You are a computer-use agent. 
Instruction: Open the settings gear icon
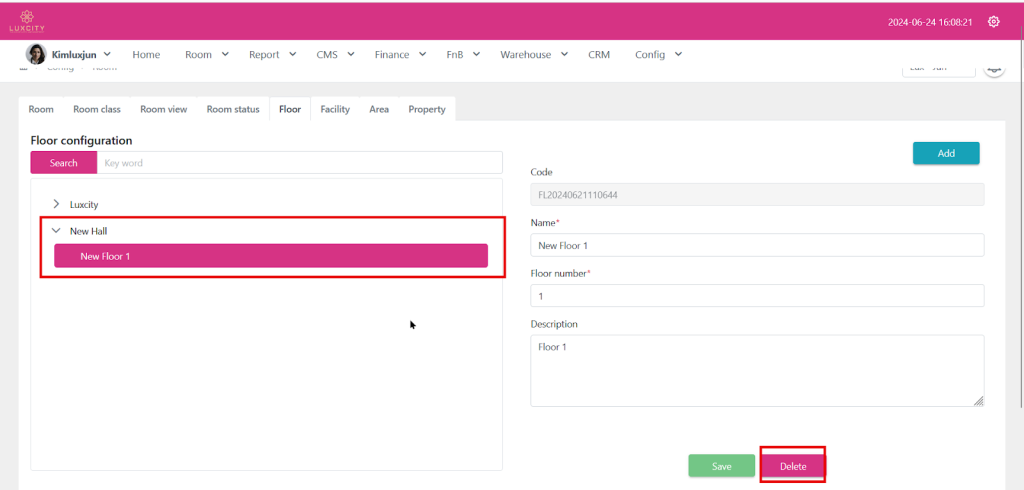pyautogui.click(x=993, y=21)
